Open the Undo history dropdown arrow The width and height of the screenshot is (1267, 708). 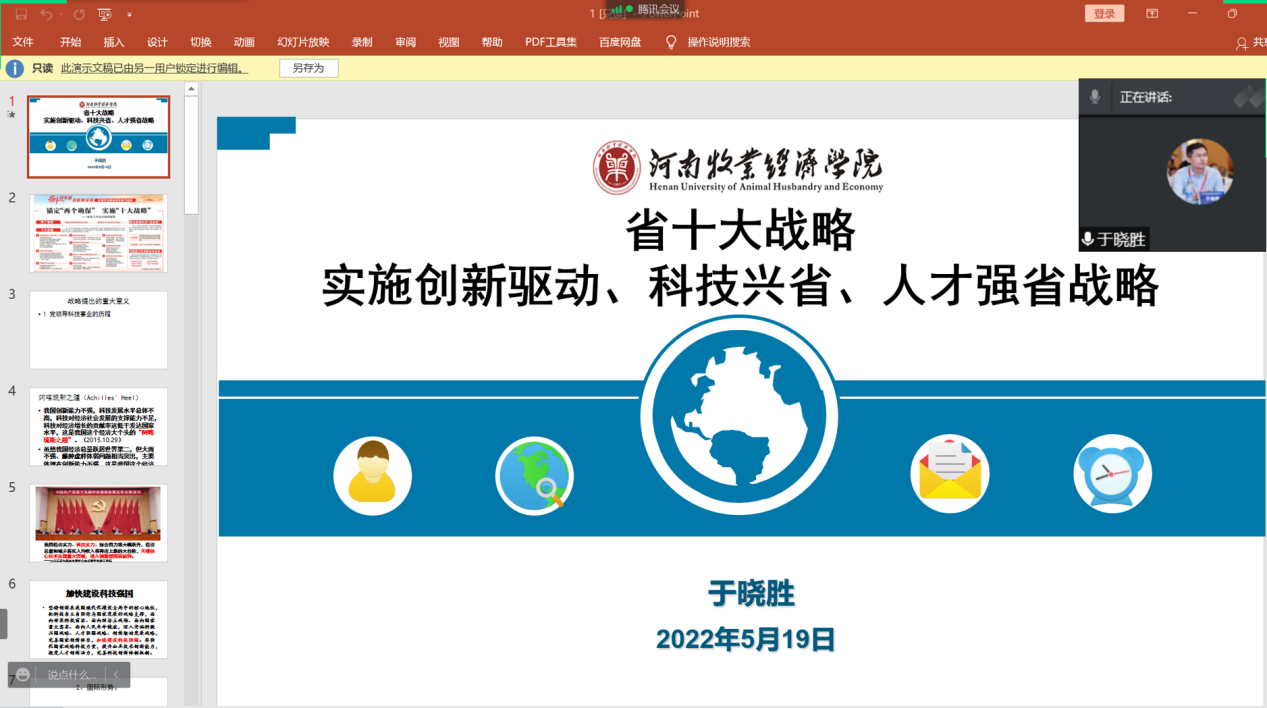click(61, 15)
